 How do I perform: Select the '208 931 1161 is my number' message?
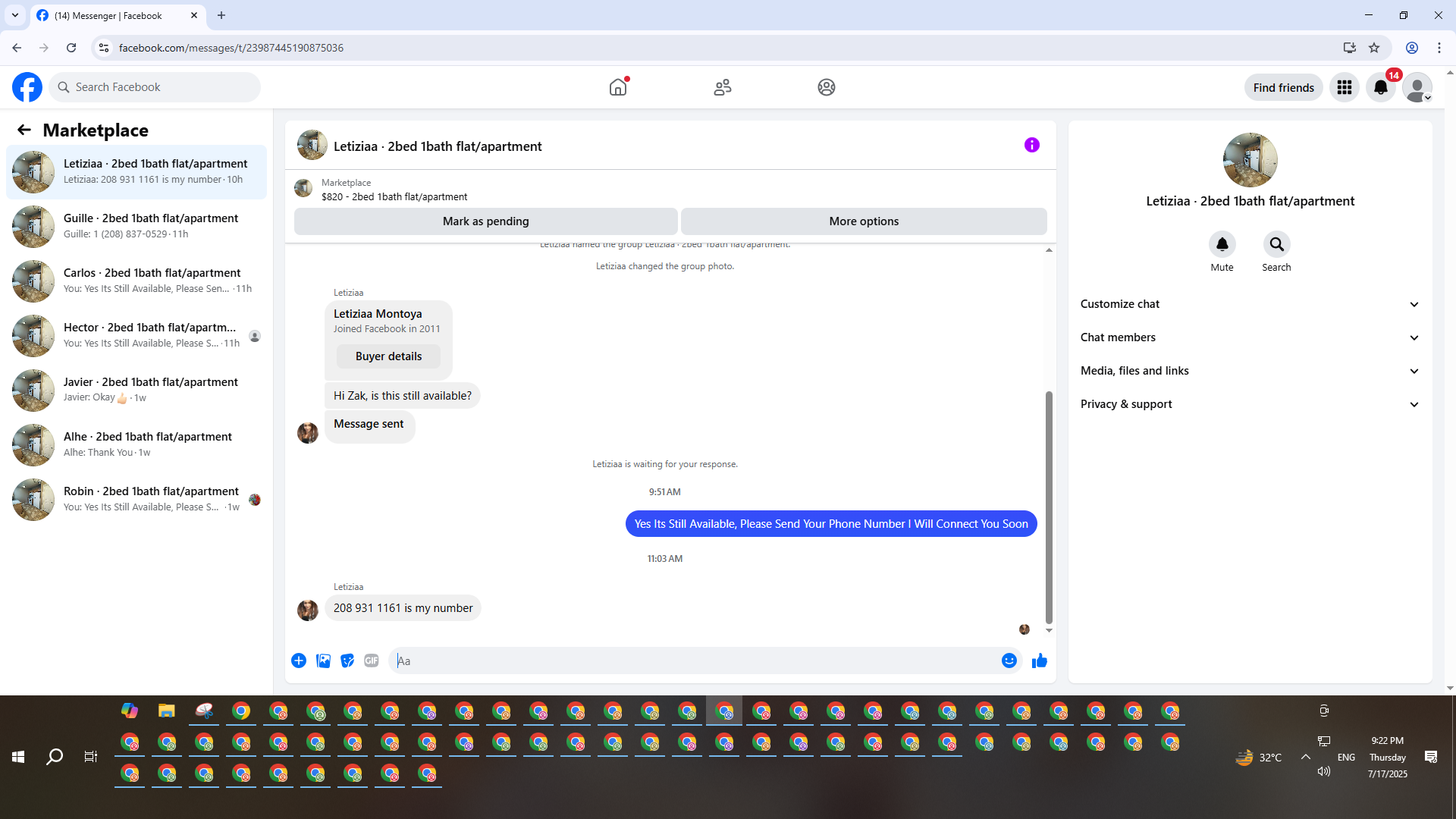(403, 608)
